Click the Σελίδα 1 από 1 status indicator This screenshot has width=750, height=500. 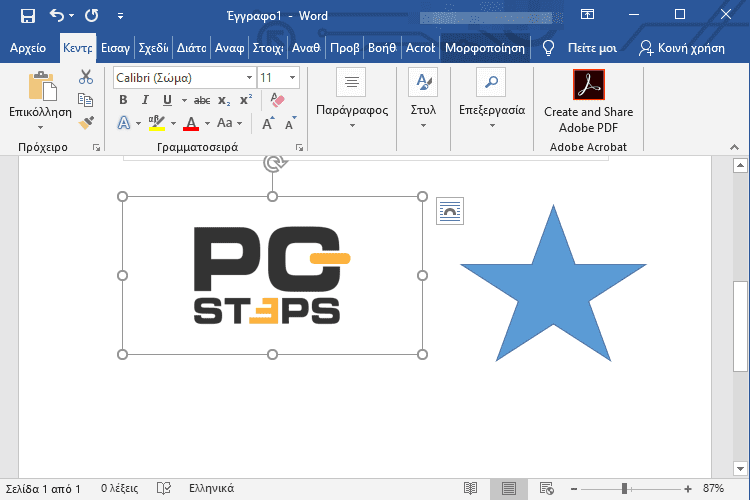point(43,489)
